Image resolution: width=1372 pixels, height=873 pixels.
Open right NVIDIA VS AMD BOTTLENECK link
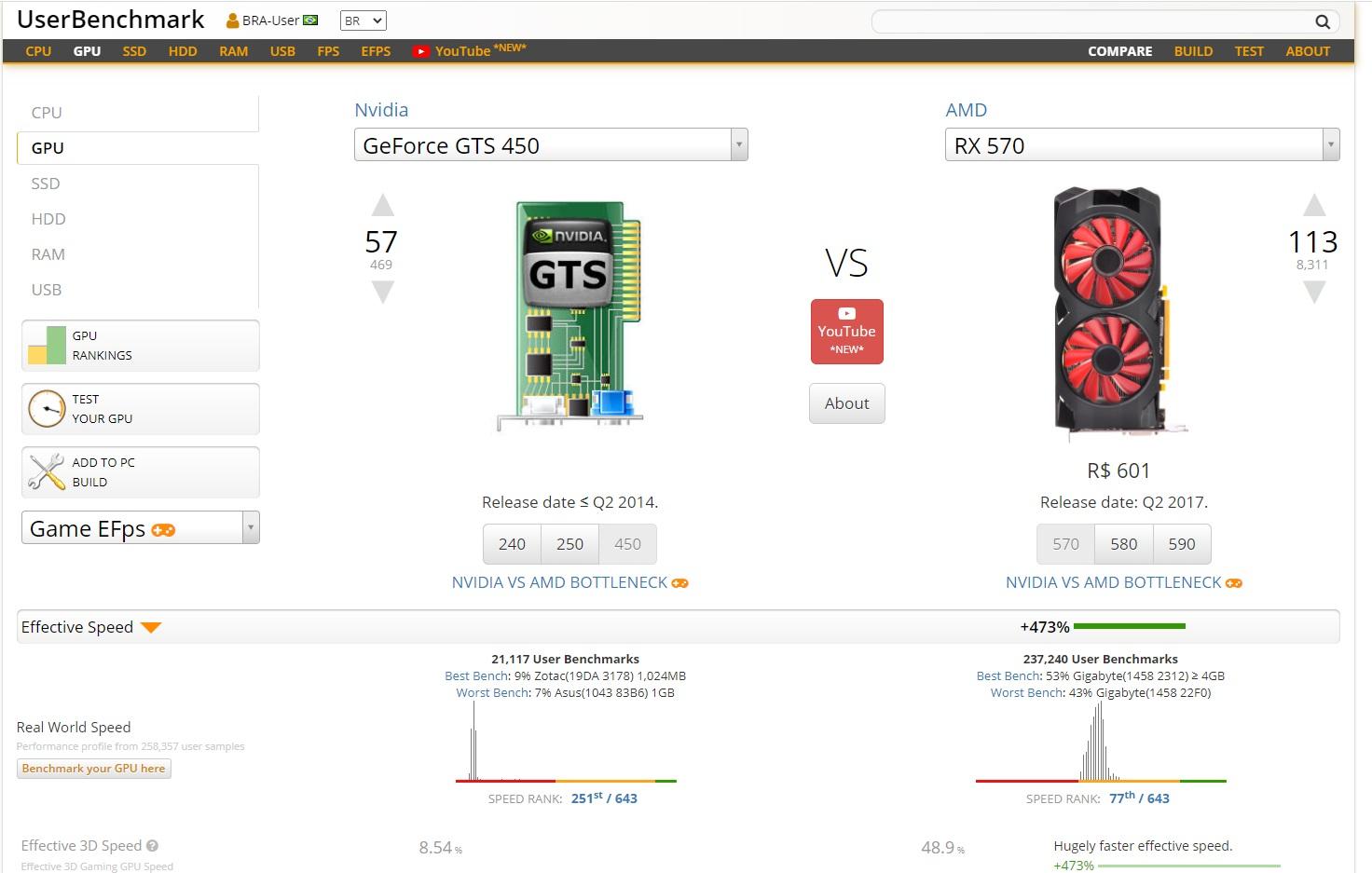coord(1123,582)
